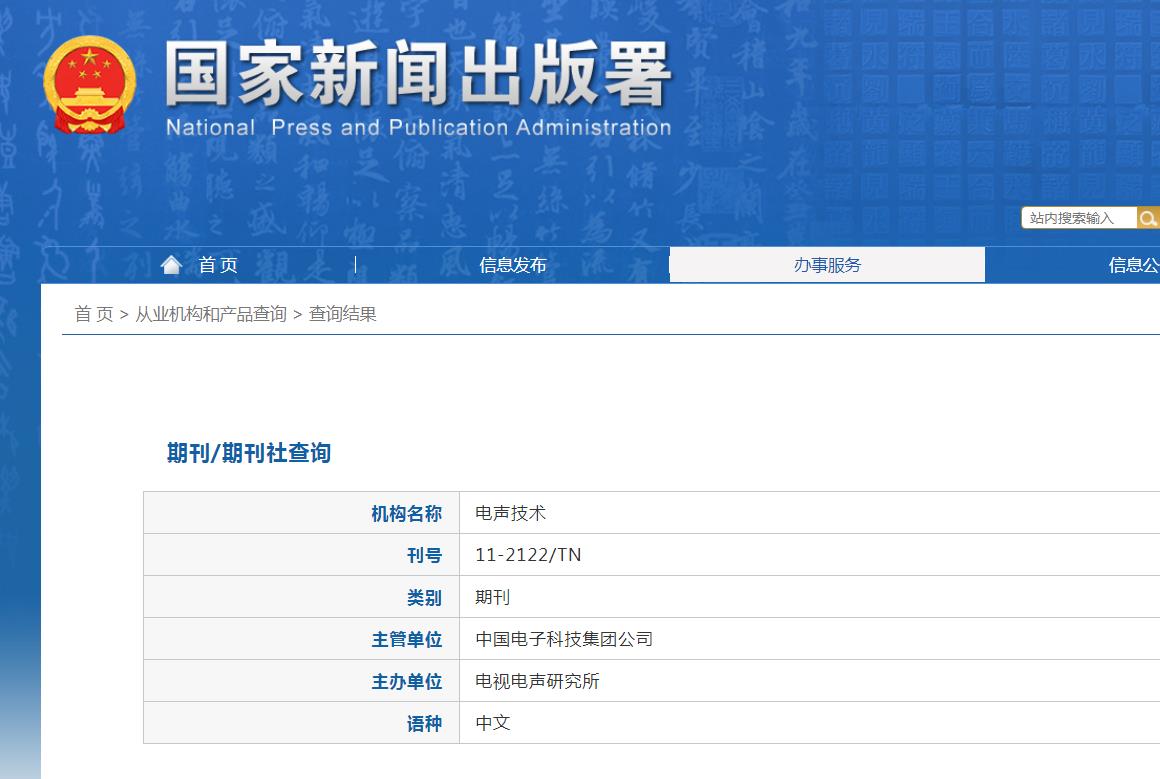The width and height of the screenshot is (1160, 779).
Task: Click the publication number 11-2122/TN
Action: tap(528, 555)
